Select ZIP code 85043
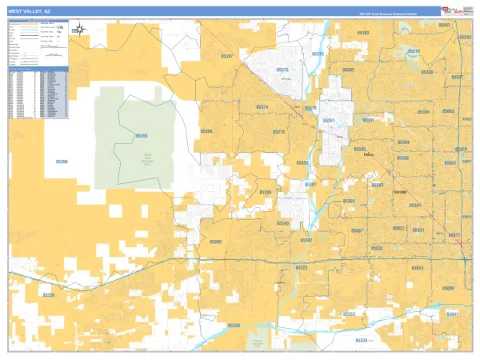Image resolution: width=480 pixels, height=360 pixels. point(417,268)
